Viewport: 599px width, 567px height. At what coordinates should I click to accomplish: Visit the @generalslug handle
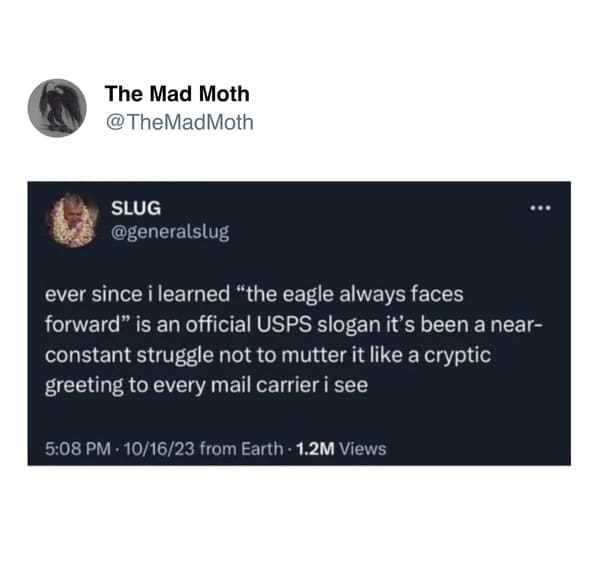point(170,232)
